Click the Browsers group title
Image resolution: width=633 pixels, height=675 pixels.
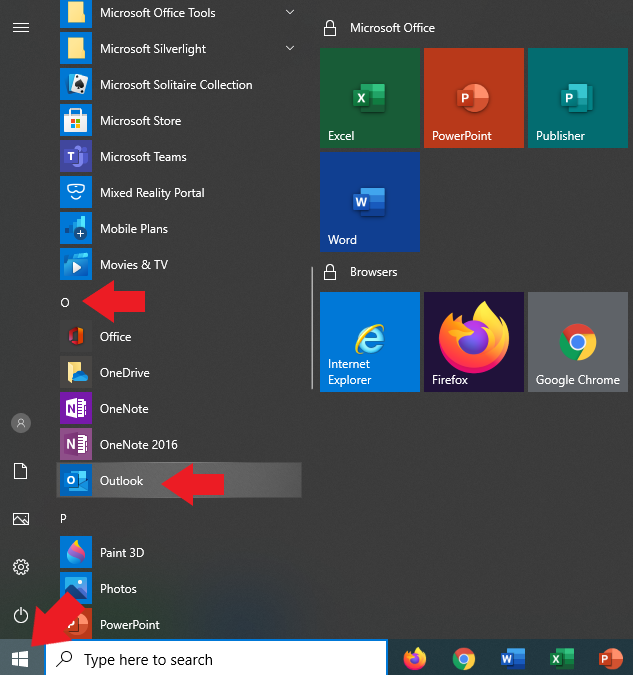[373, 272]
